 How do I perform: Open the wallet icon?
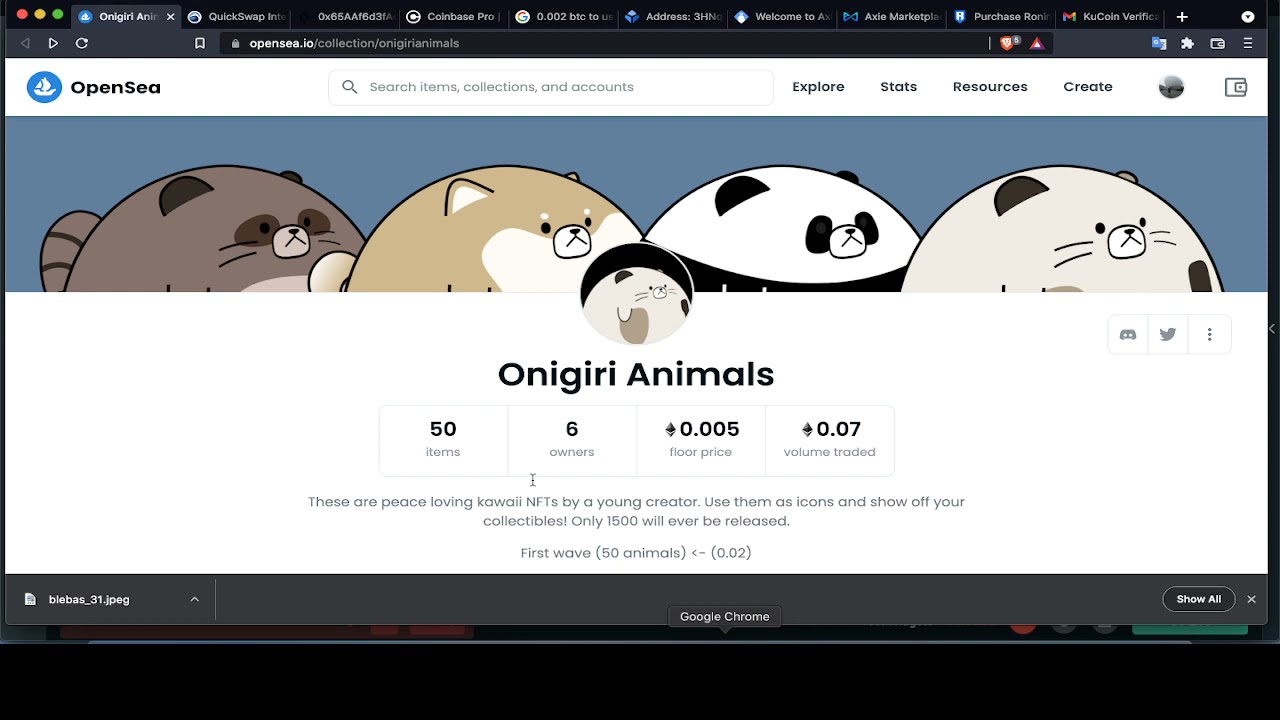pos(1236,87)
